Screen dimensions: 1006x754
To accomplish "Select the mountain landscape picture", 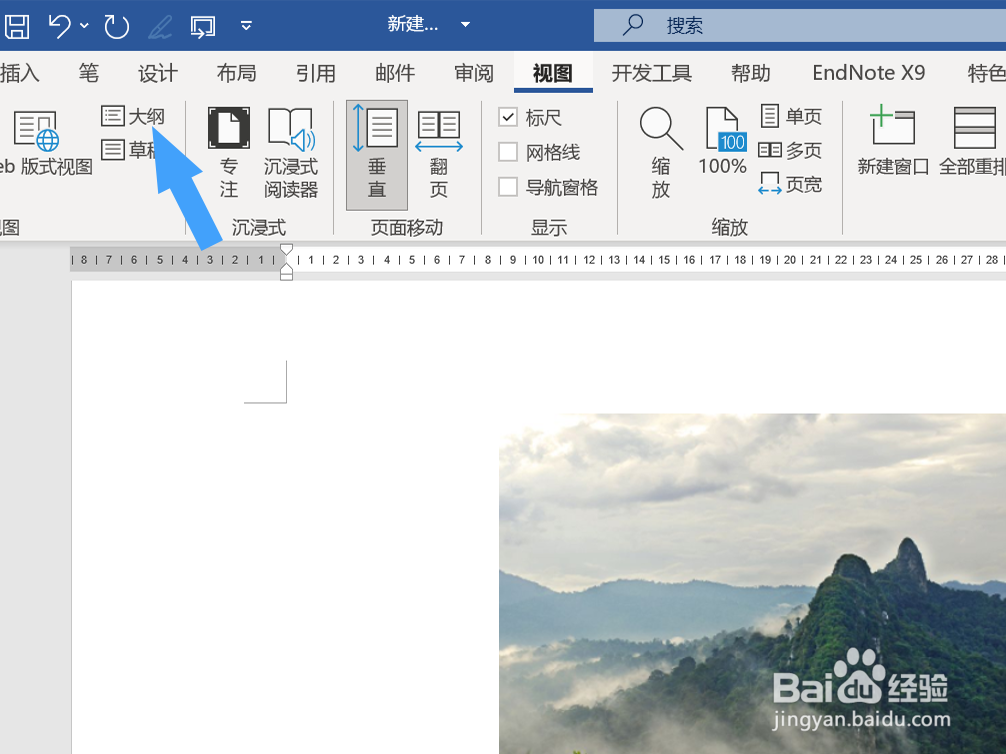I will point(752,584).
